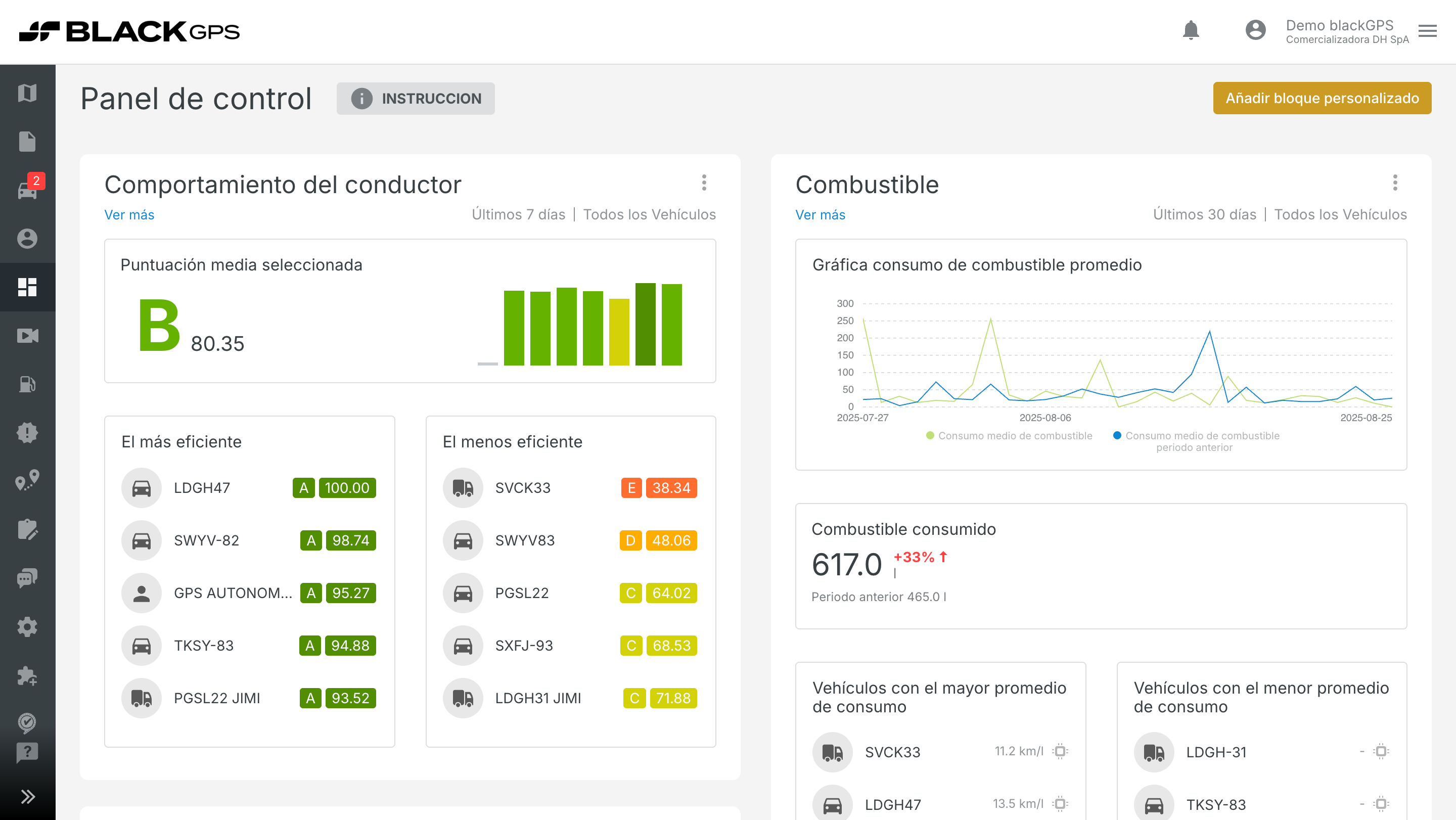Click the 100.00 score badge
Screen dimensions: 1456x820
pyautogui.click(x=347, y=488)
